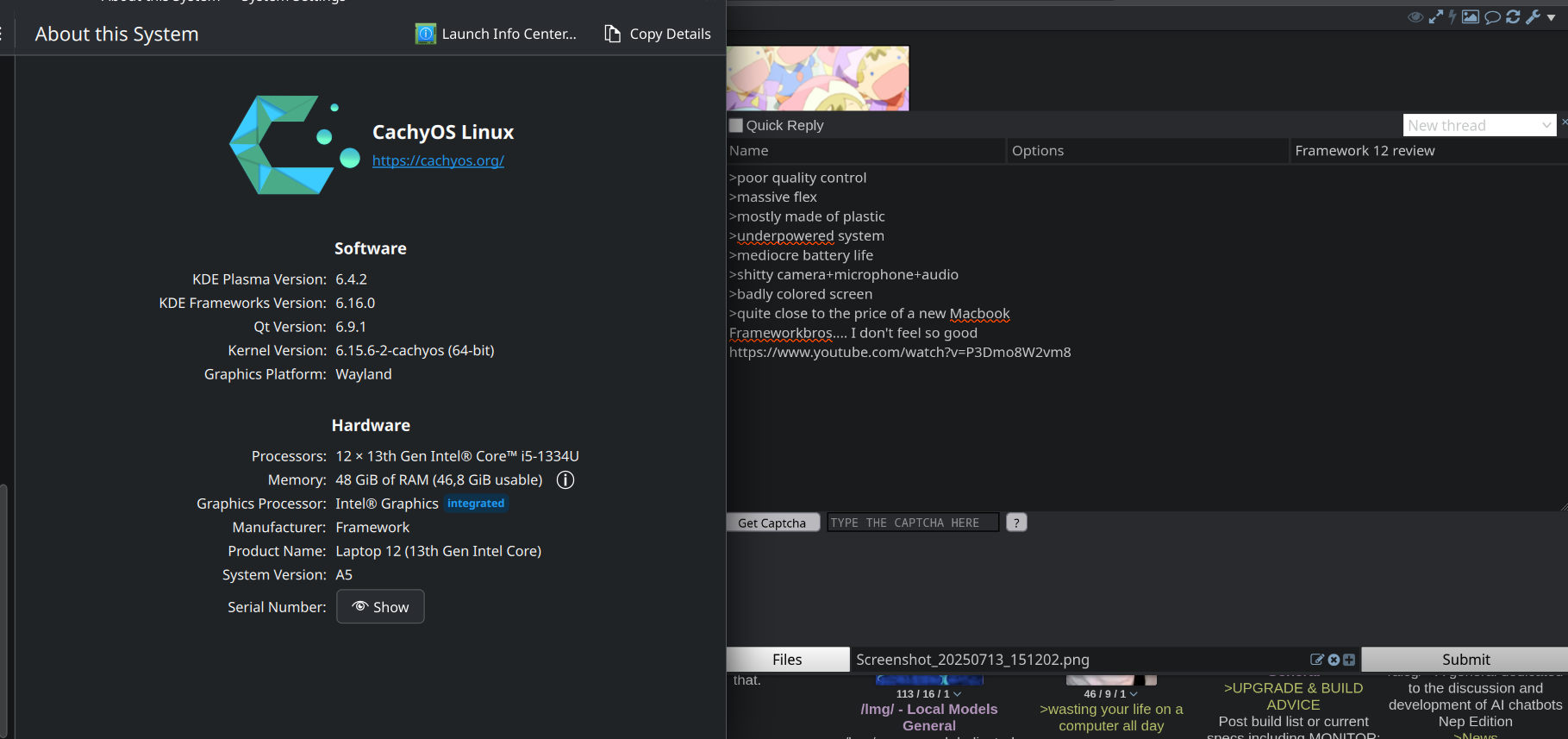Expand the white triangle menu in the toolbar
This screenshot has width=1568, height=739.
pyautogui.click(x=1552, y=17)
